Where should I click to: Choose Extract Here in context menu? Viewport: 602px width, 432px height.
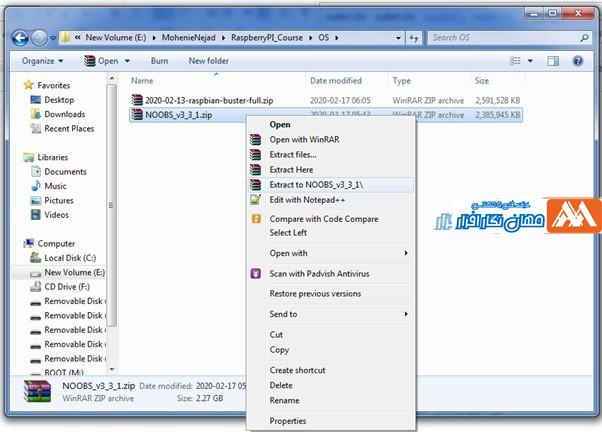(291, 169)
